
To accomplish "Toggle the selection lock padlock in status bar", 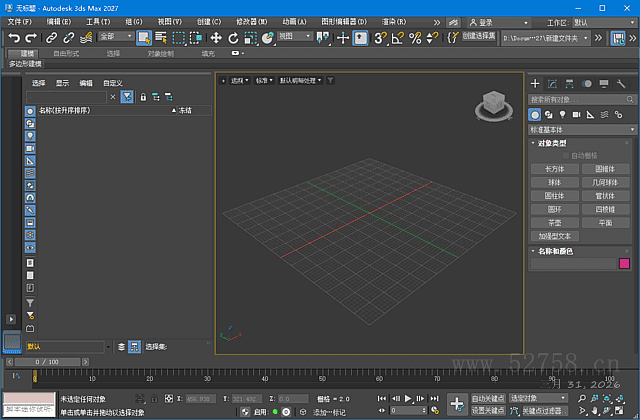I will 154,398.
